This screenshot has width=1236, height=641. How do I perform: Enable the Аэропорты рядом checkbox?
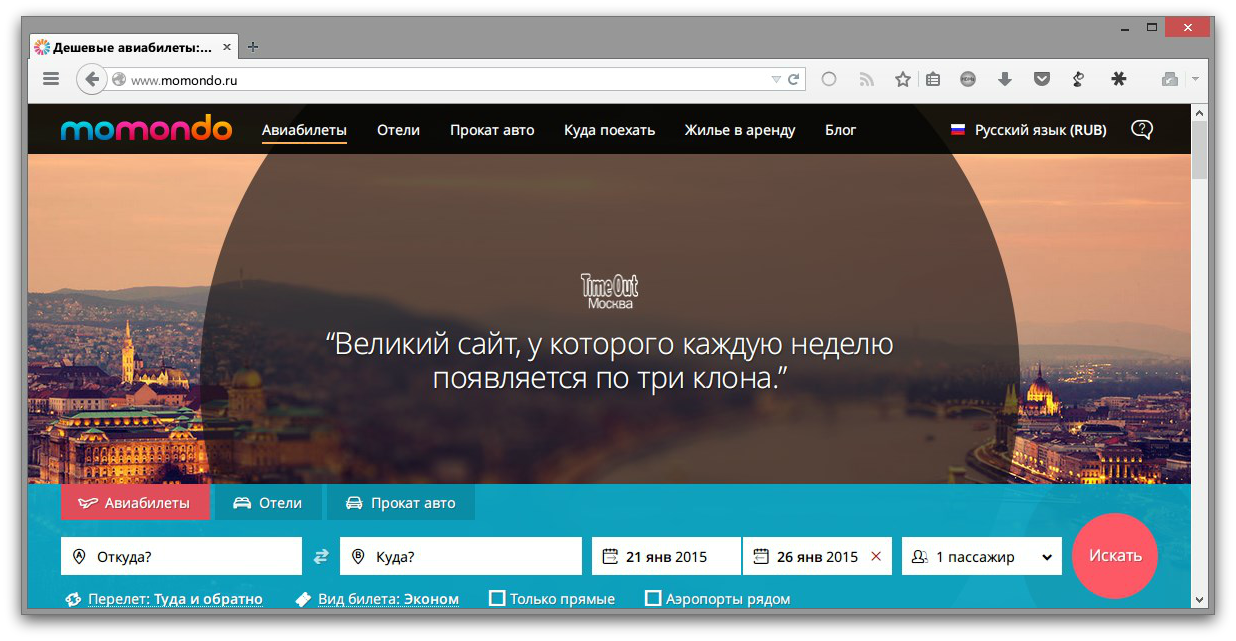(653, 599)
